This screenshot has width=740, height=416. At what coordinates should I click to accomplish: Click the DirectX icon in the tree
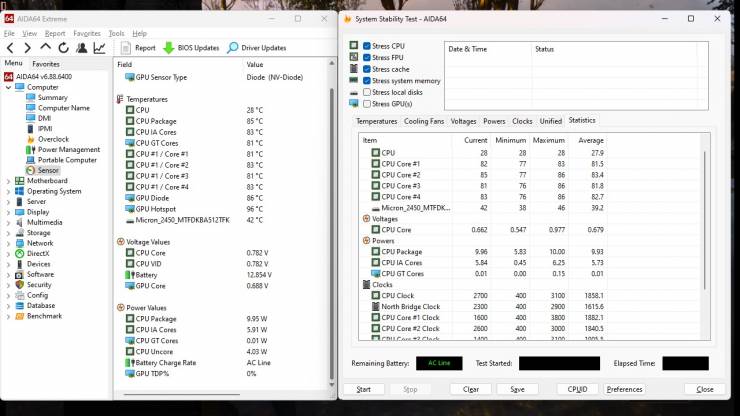[x=19, y=253]
